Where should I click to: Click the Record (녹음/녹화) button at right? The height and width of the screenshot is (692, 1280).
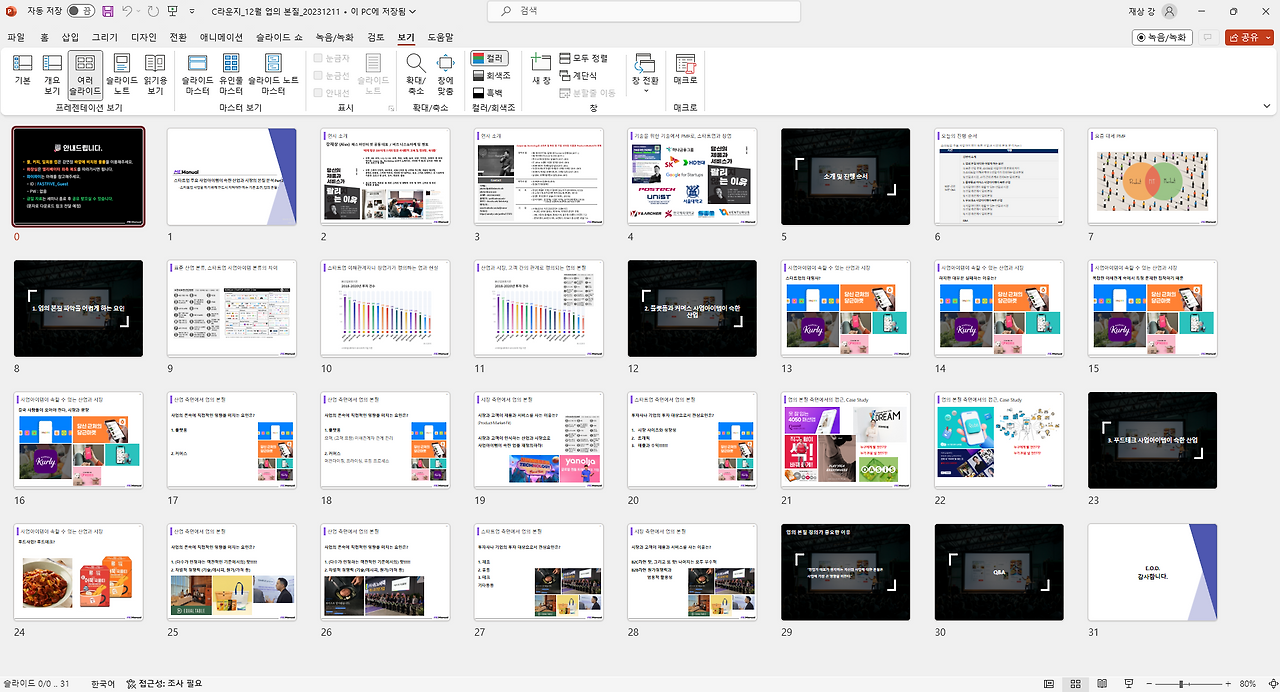pyautogui.click(x=1162, y=37)
